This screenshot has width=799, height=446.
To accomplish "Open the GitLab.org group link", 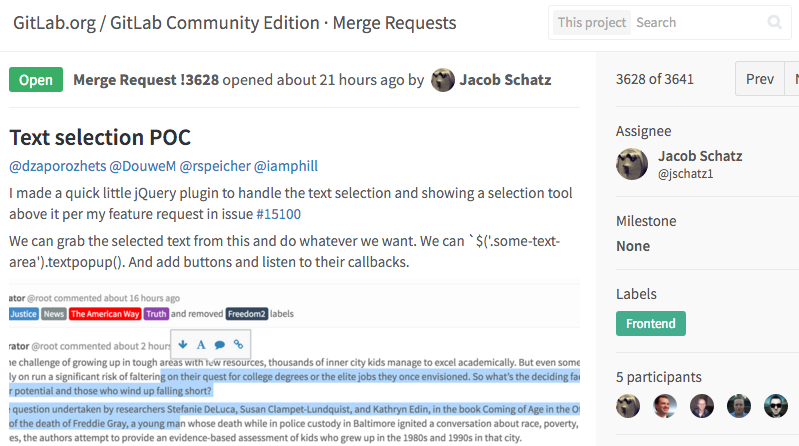I will click(x=55, y=23).
